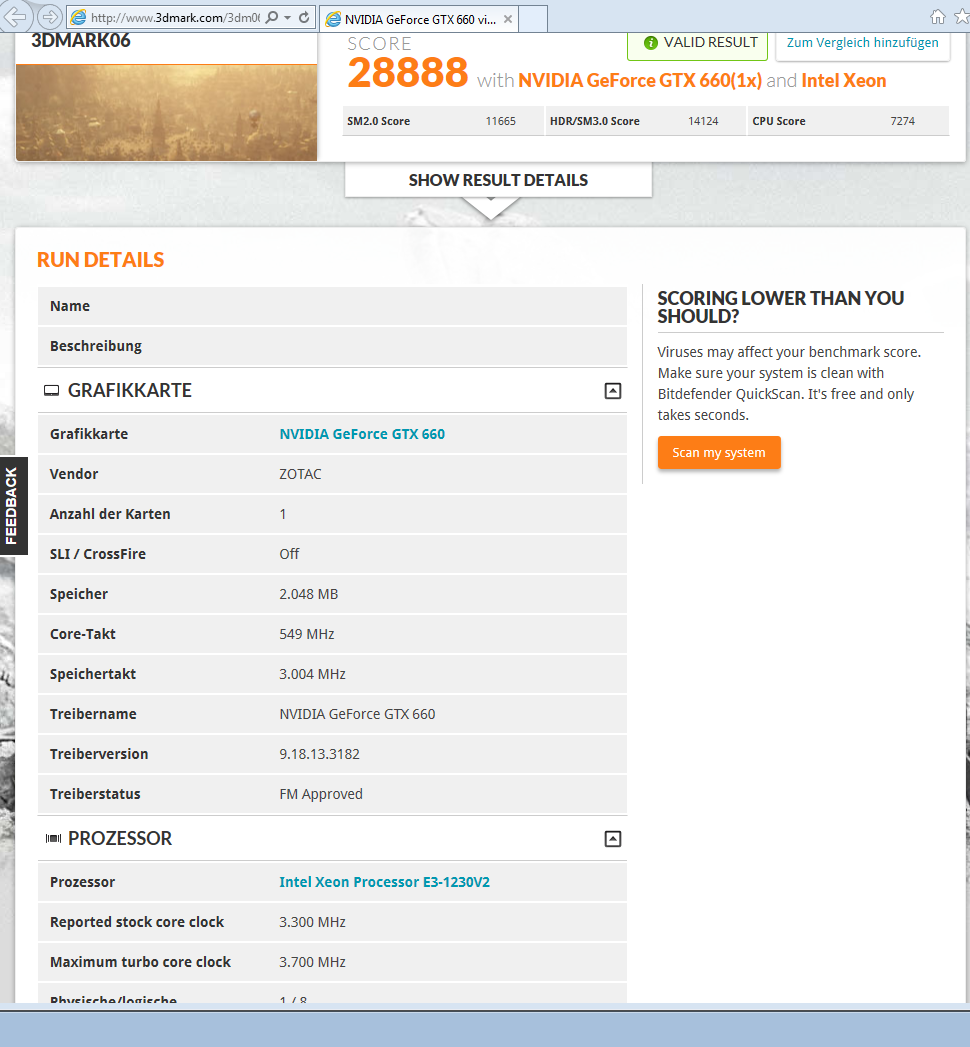Click the 3DMark06 benchmark thumbnail image
Screen dimensions: 970x1047
click(166, 113)
